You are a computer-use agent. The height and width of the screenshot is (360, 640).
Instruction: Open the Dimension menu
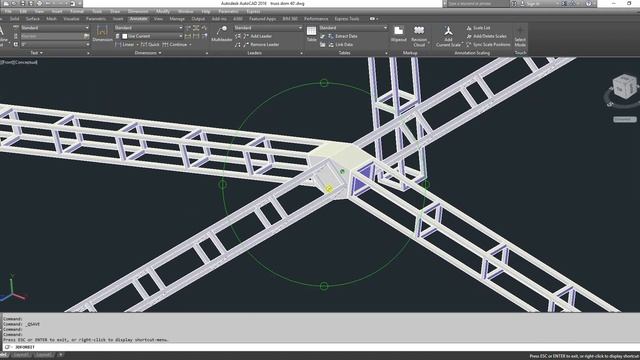(138, 11)
